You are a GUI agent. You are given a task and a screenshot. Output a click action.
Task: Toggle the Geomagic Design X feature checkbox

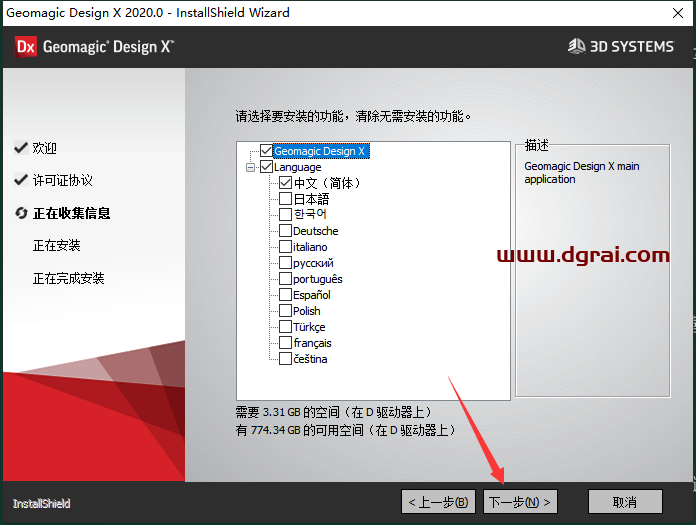click(x=266, y=151)
